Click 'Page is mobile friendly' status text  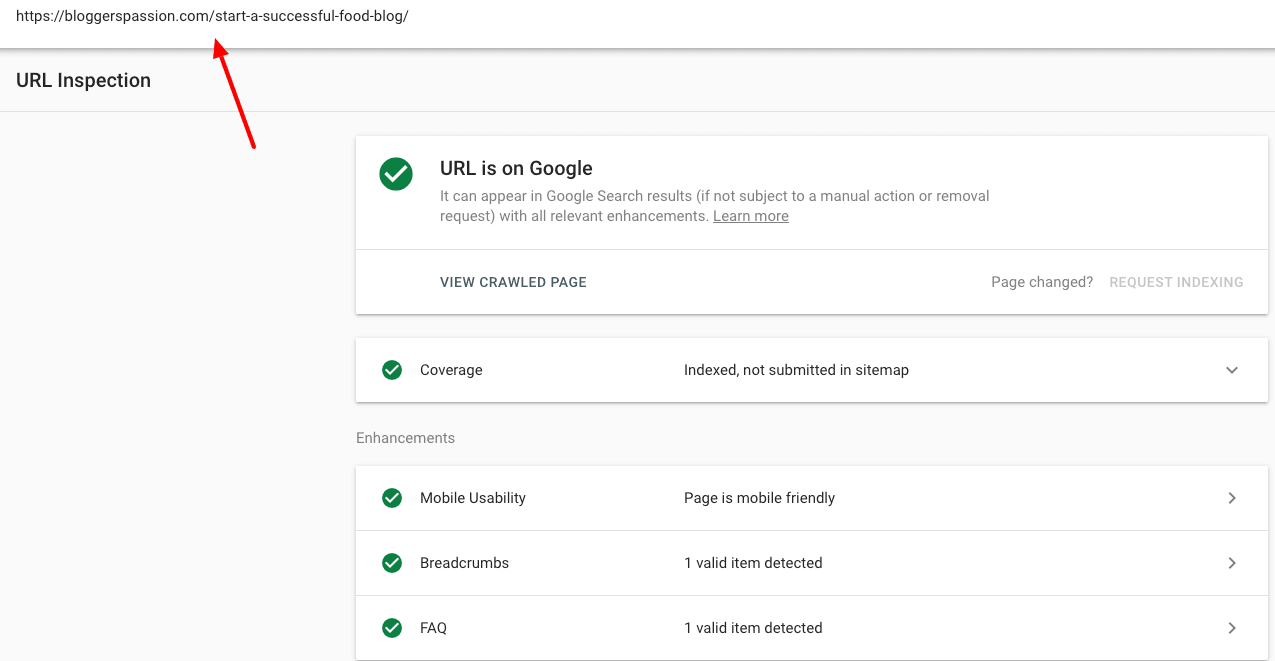point(759,498)
